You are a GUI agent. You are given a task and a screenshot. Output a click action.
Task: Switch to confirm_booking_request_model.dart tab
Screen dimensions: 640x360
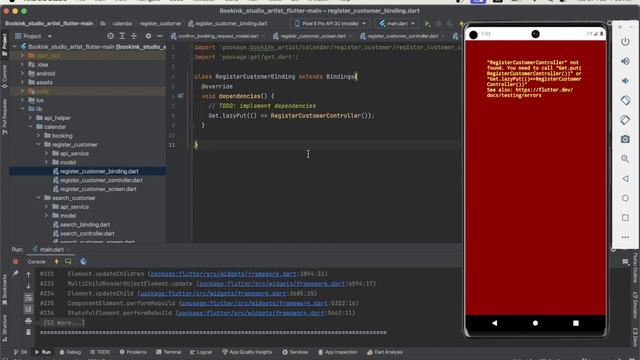coord(218,36)
